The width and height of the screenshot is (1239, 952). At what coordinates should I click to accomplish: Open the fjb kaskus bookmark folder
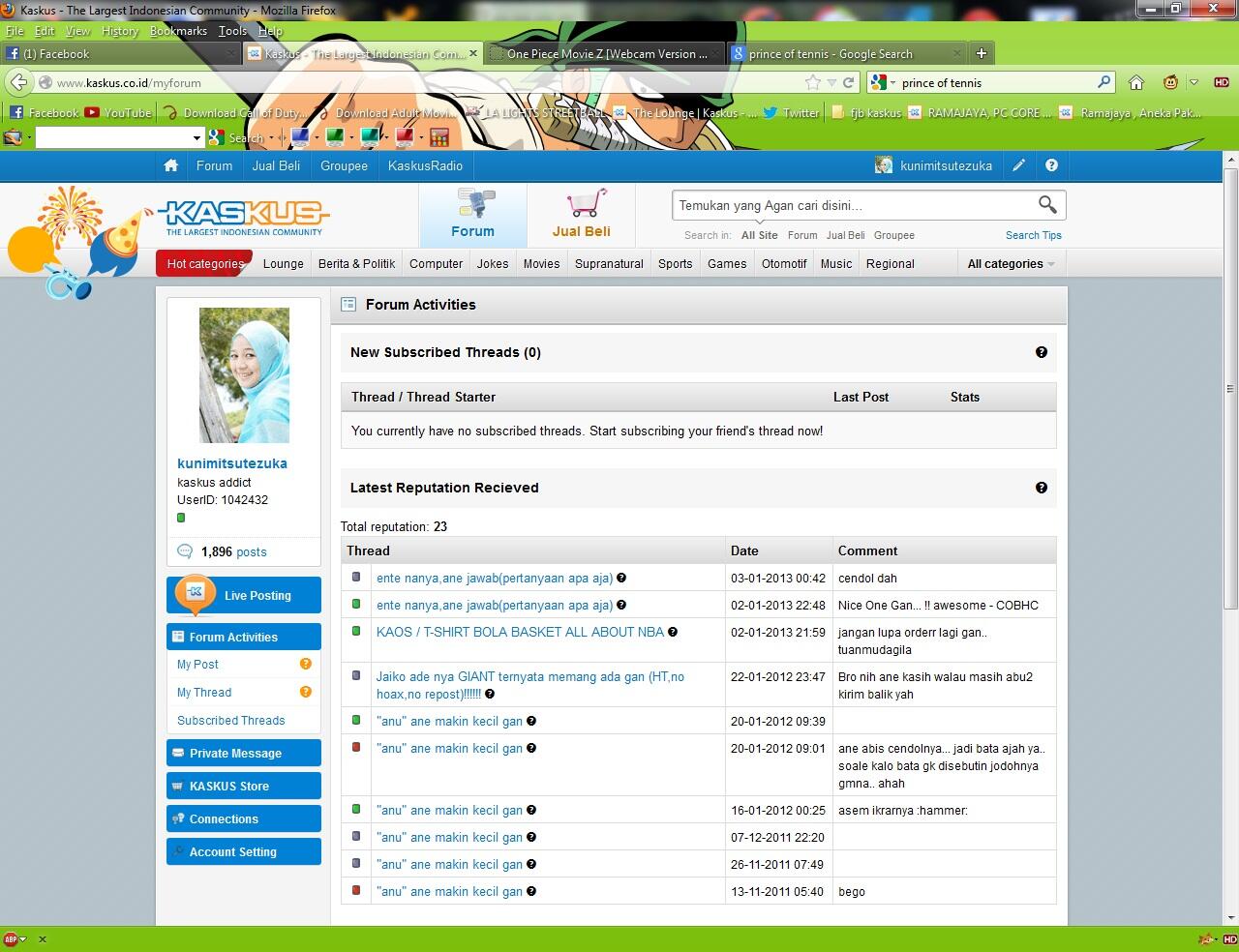click(x=866, y=112)
